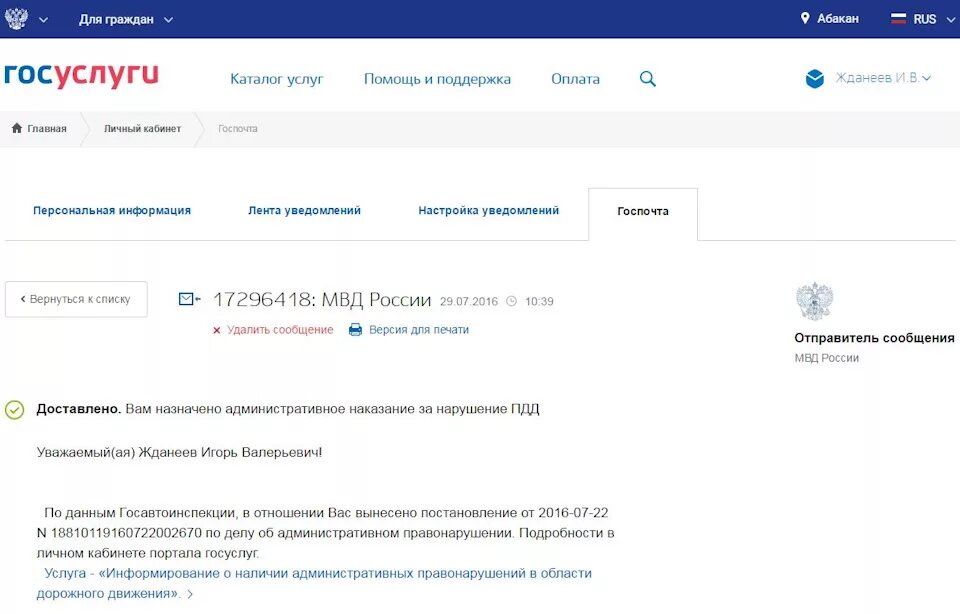Click the red X delete icon
This screenshot has height=614, width=960.
coord(217,331)
